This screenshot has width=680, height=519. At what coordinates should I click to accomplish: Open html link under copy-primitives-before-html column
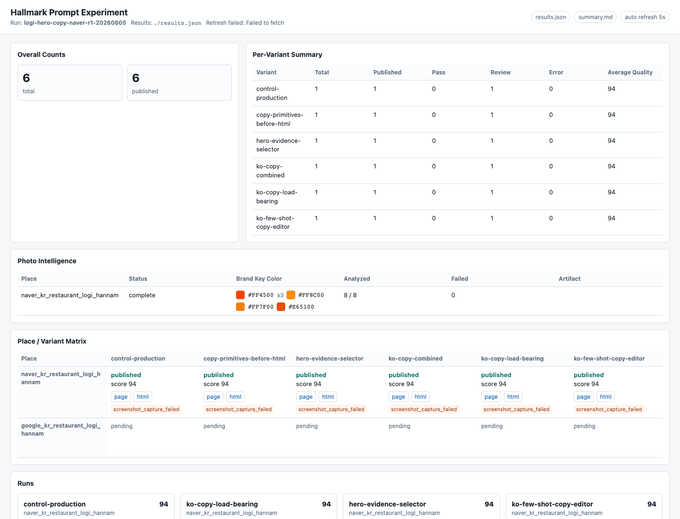coord(235,397)
